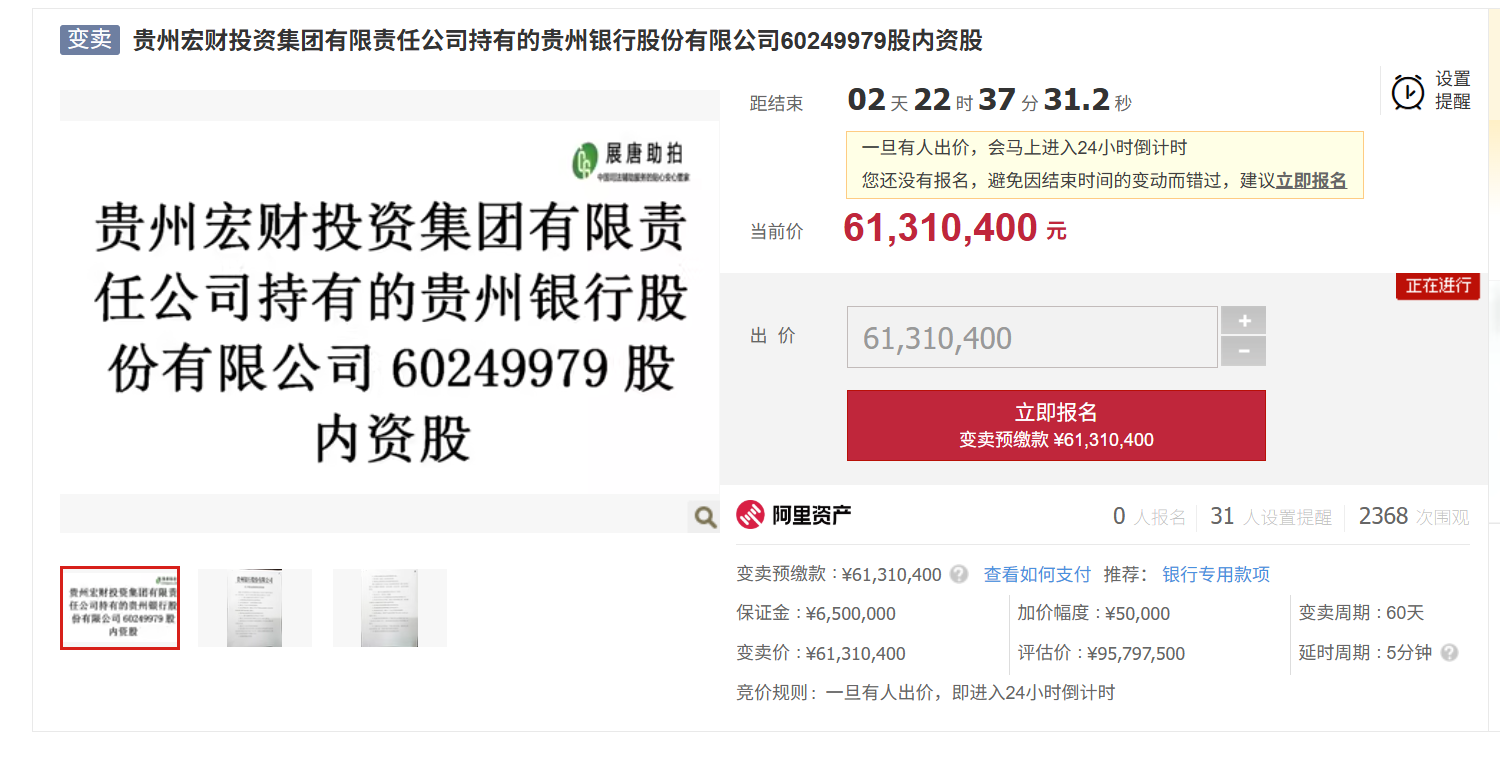Click the 正在进行 status banner
Viewport: 1500px width, 762px height.
(1437, 286)
